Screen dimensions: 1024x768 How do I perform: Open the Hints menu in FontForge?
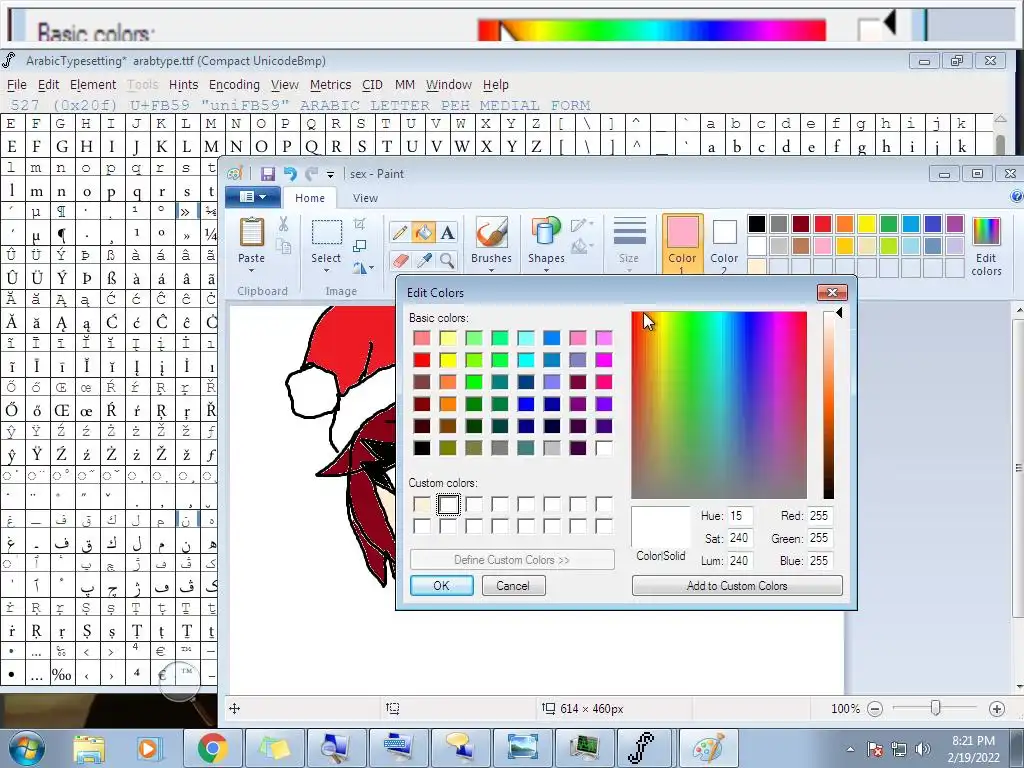click(x=184, y=84)
